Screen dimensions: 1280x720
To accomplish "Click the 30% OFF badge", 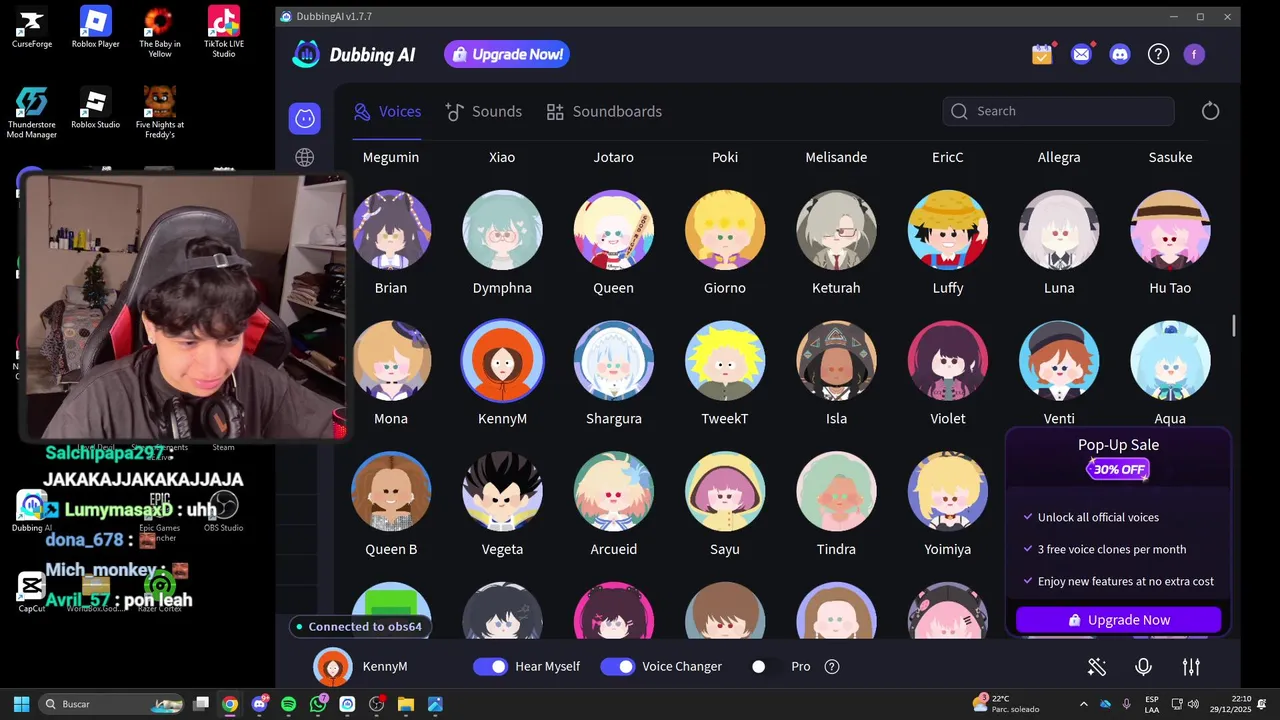I will click(x=1118, y=470).
